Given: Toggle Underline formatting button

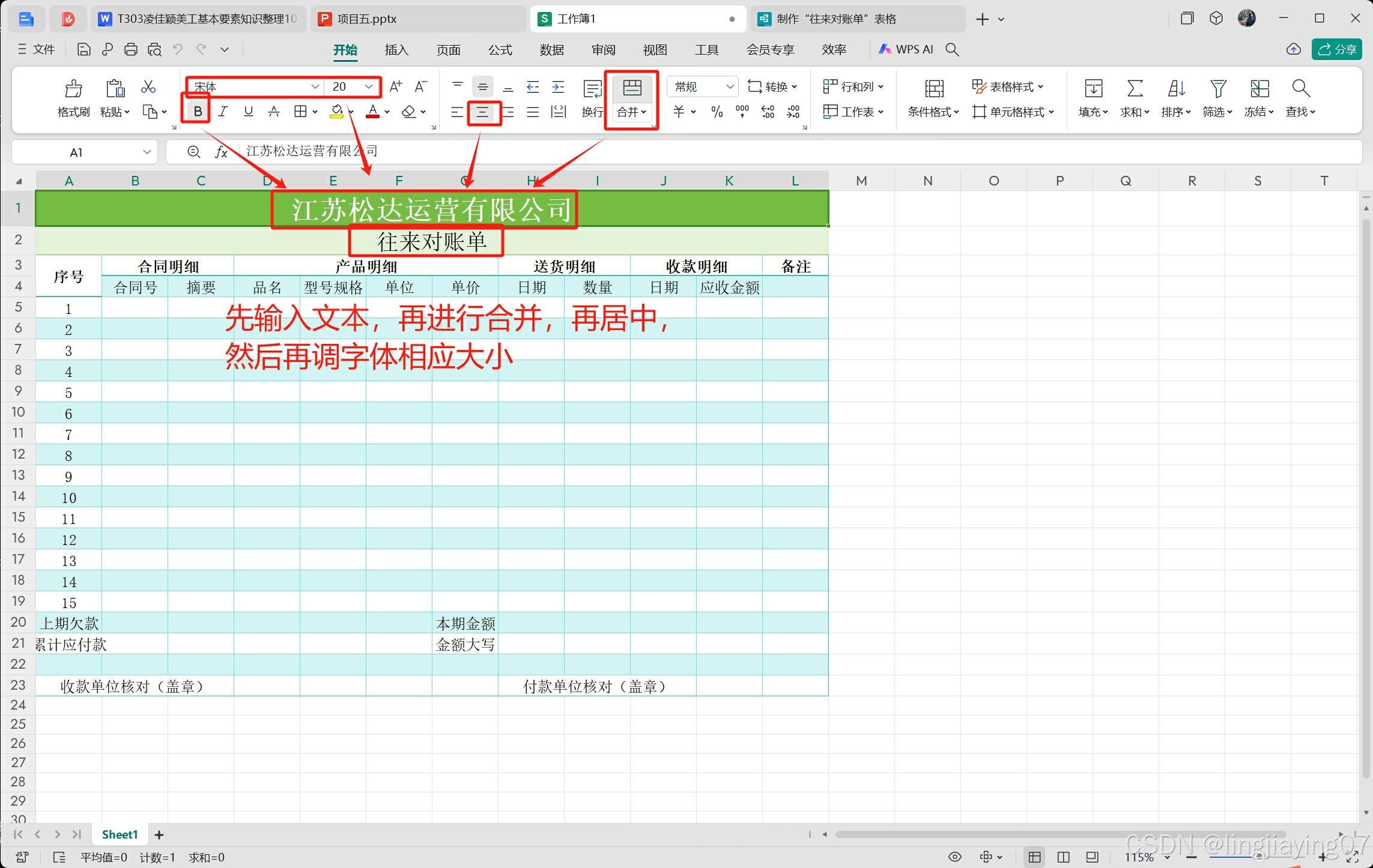Looking at the screenshot, I should click(x=248, y=112).
